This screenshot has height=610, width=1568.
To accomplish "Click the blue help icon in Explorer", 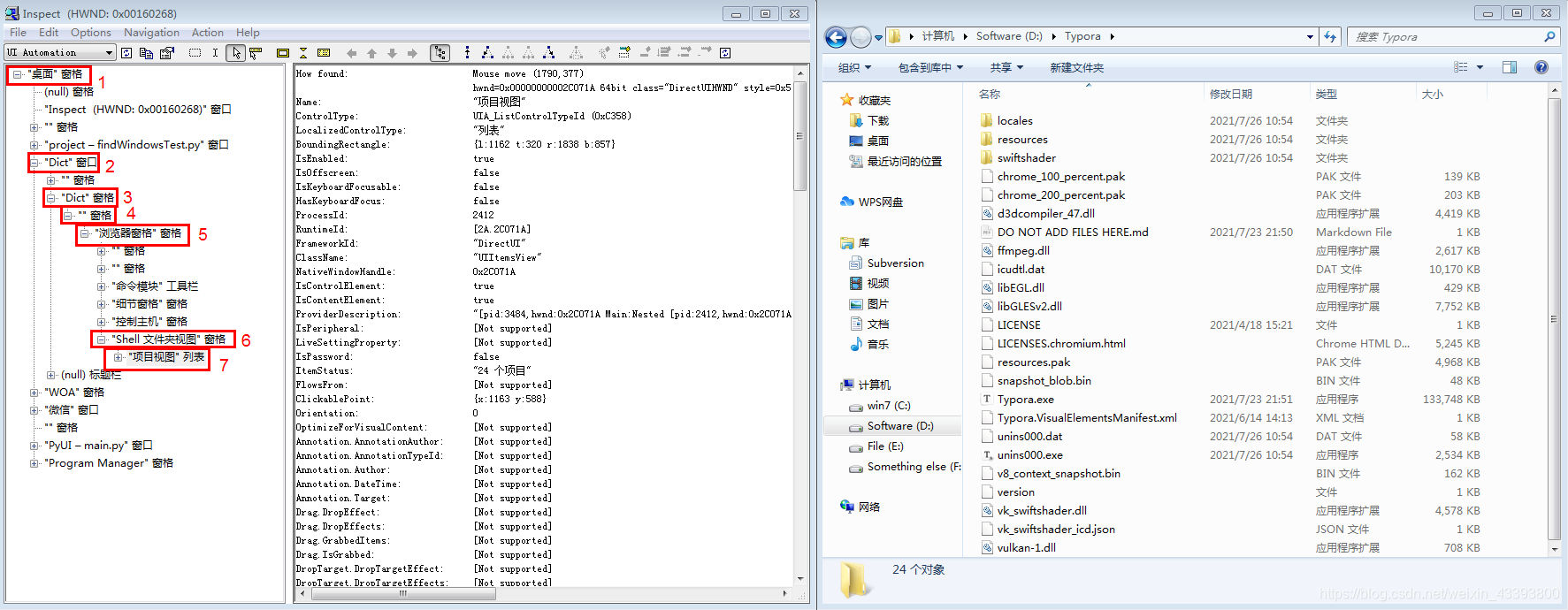I will click(1541, 67).
